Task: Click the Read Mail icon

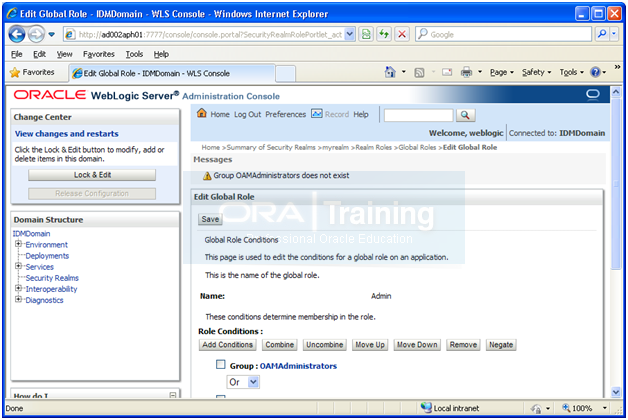Action: pos(447,72)
